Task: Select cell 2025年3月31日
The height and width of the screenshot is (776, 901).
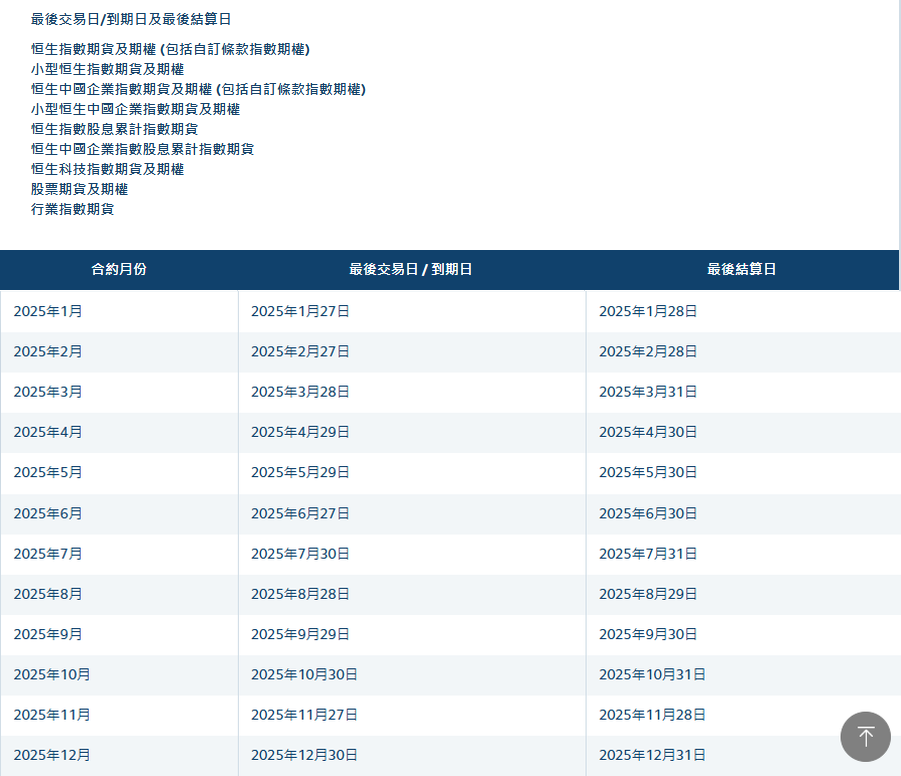Action: (x=742, y=392)
